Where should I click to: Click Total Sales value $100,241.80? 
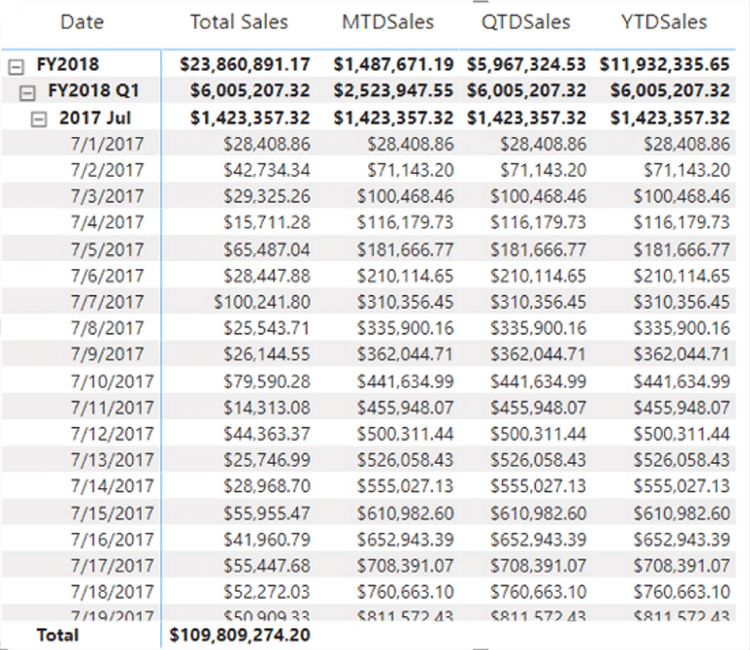tap(262, 301)
